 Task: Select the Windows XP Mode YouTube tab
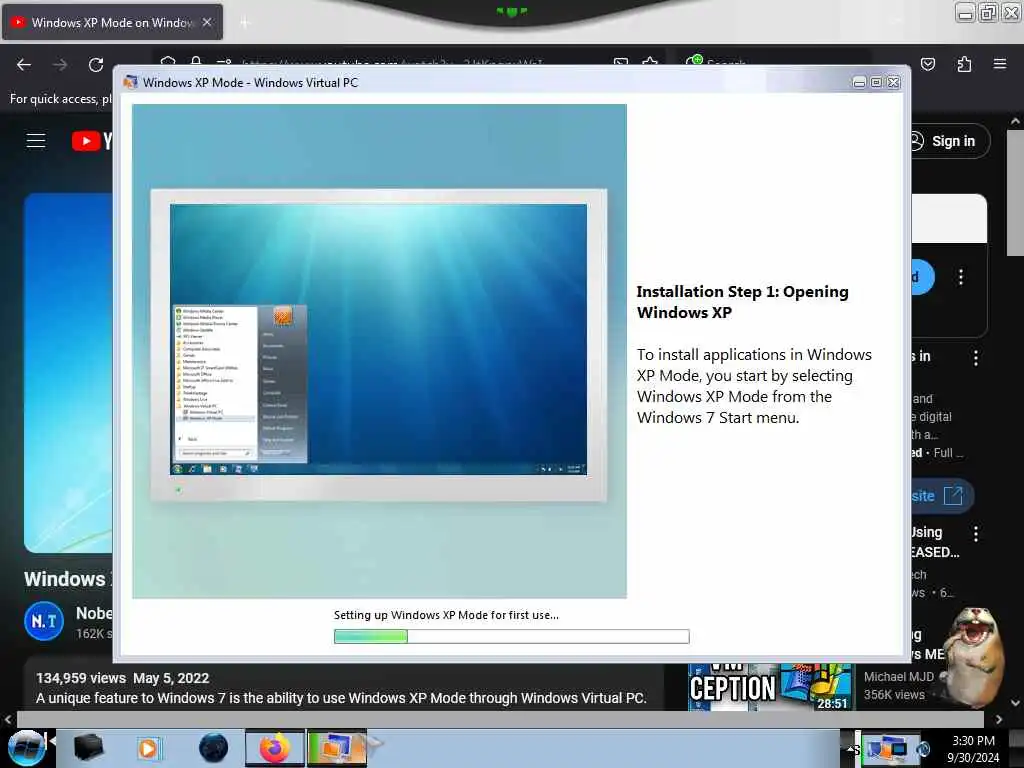pyautogui.click(x=112, y=22)
